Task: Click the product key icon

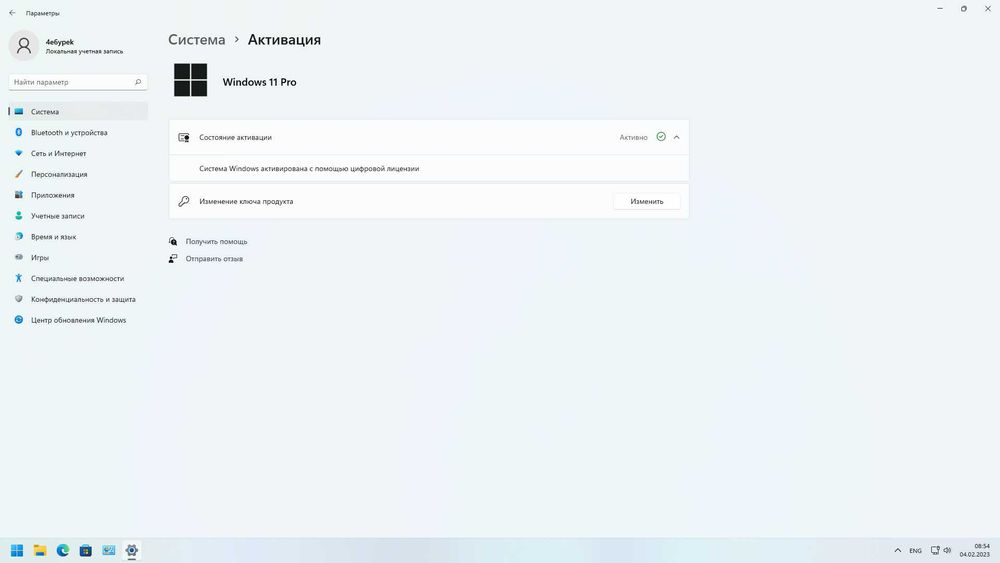Action: pos(184,201)
